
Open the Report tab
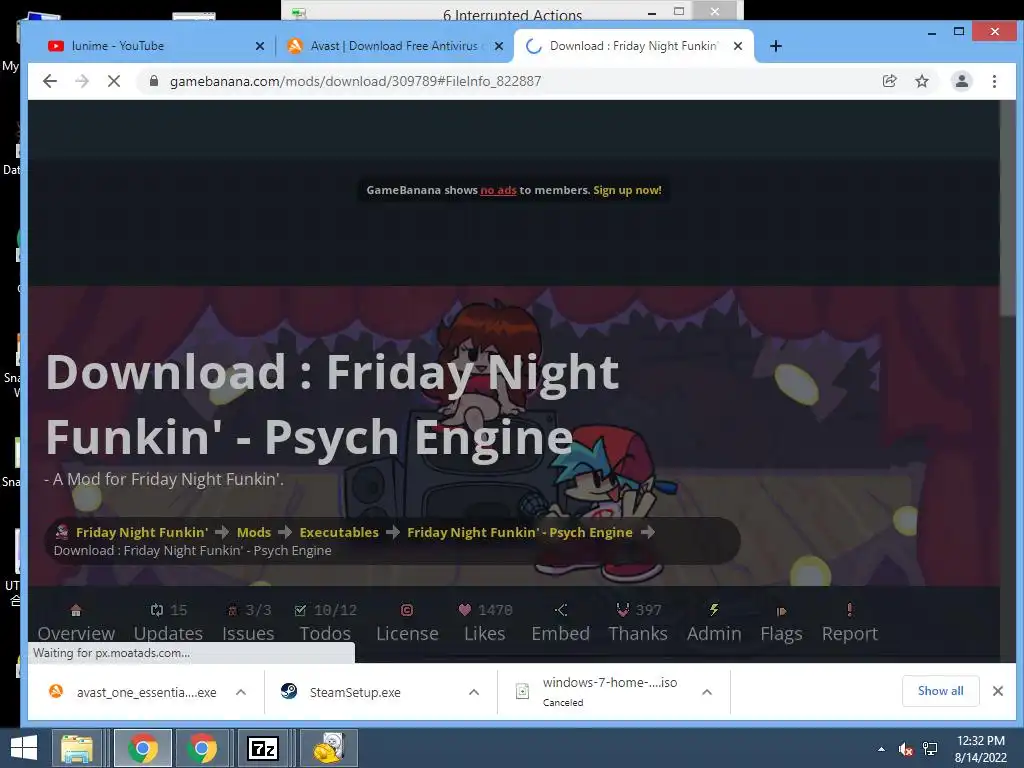850,624
